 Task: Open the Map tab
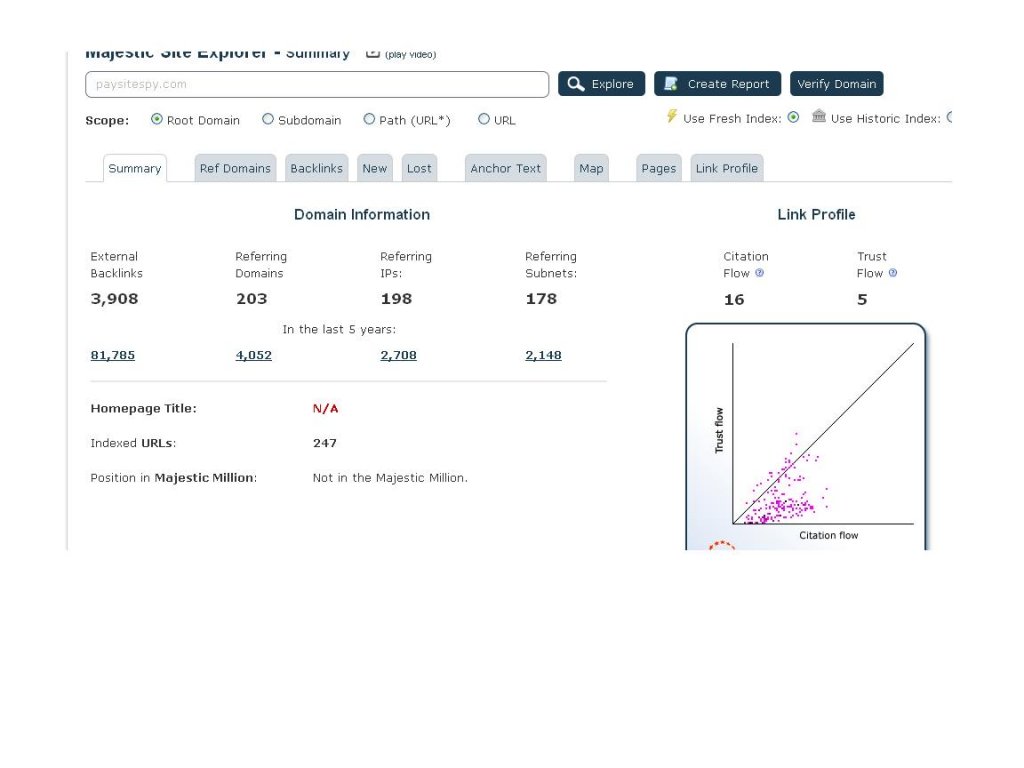(x=591, y=168)
